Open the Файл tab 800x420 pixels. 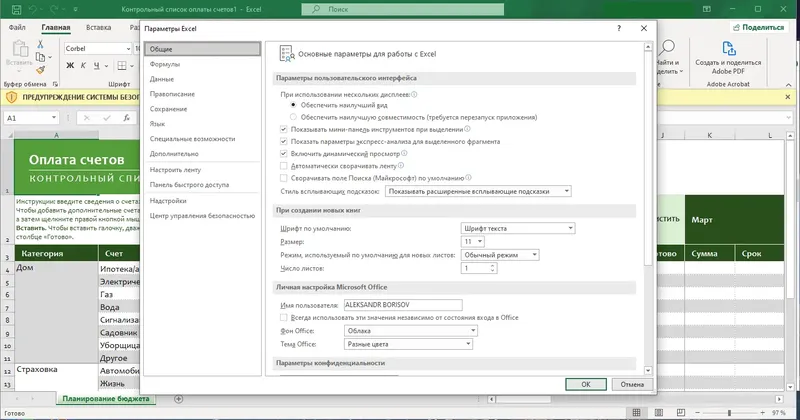17,28
